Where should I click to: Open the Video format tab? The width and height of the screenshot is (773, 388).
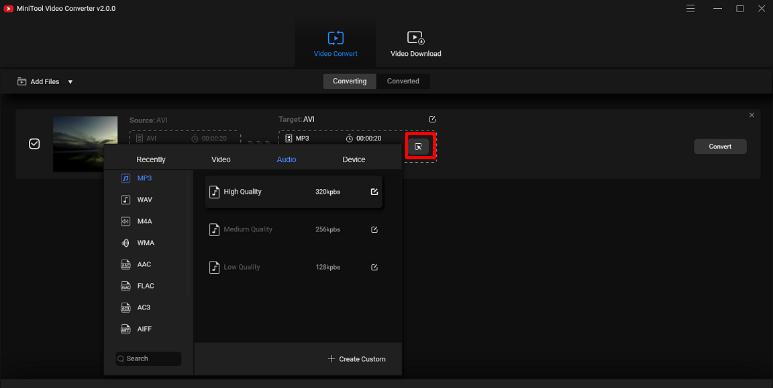point(221,160)
